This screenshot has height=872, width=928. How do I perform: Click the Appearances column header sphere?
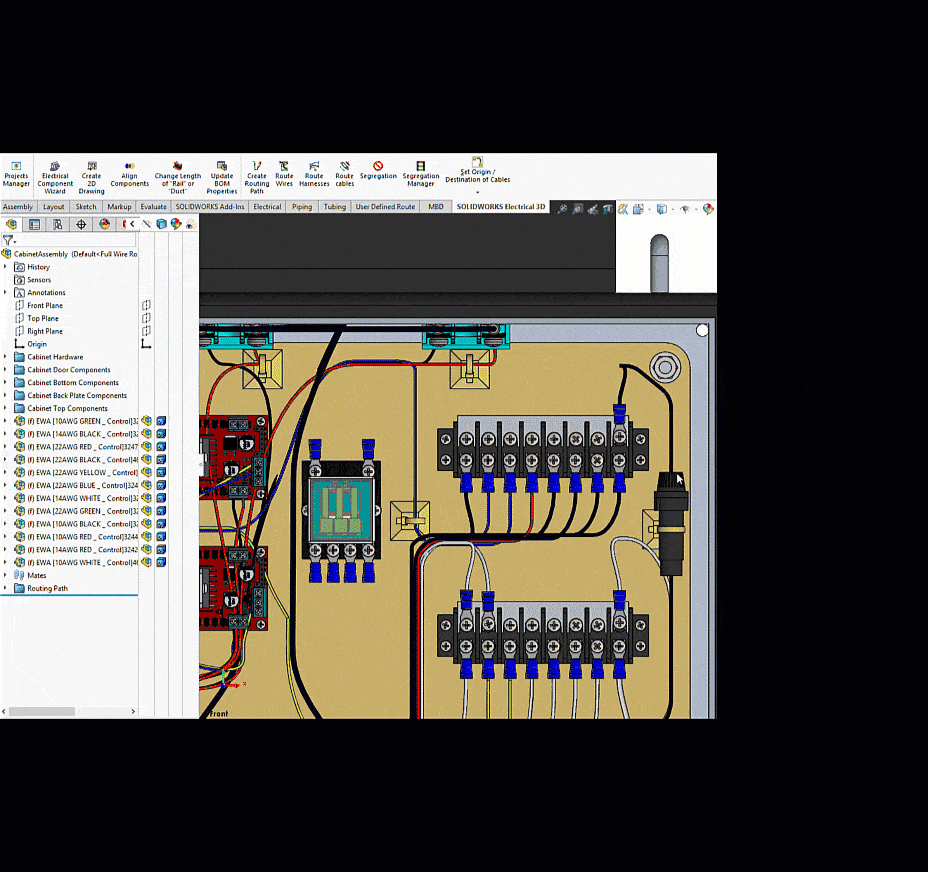point(176,224)
